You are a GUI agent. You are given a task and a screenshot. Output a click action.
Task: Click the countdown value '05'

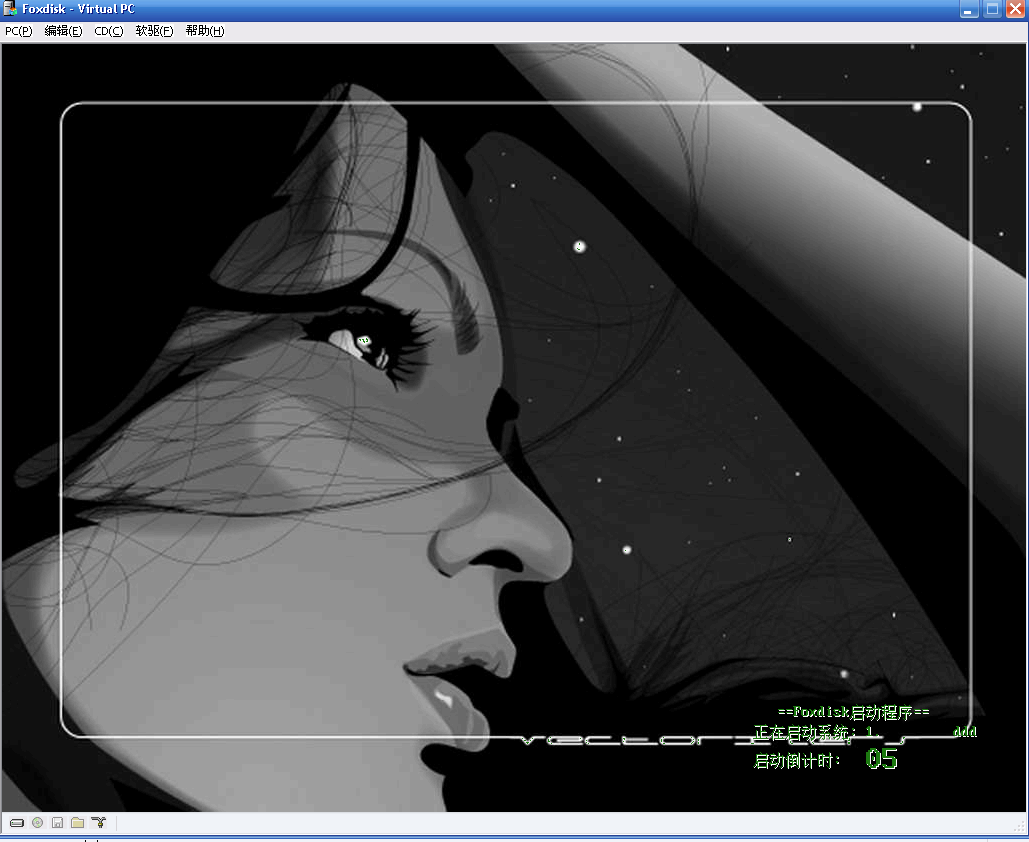point(881,759)
